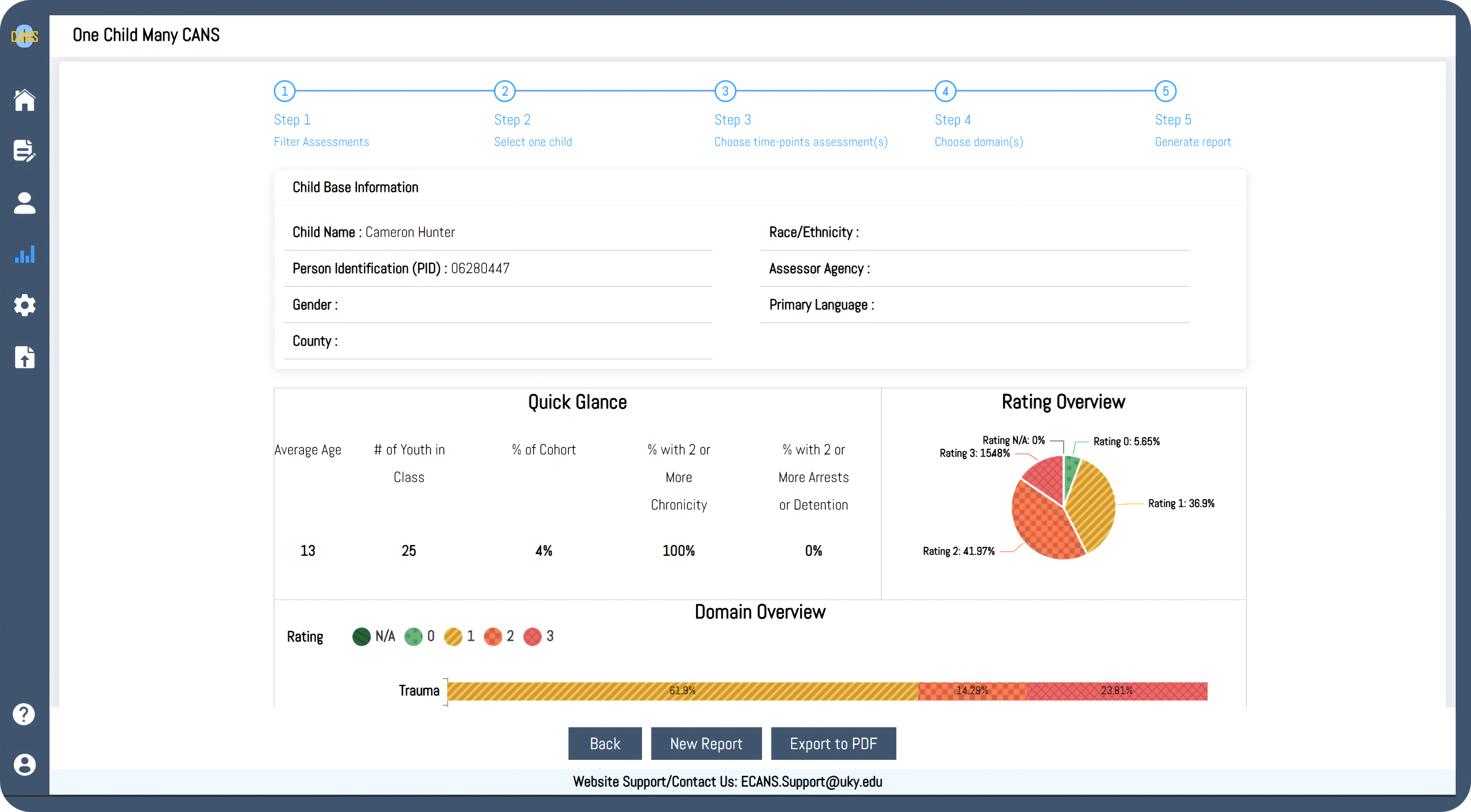Click the Rating 2: 41.97% label
This screenshot has width=1471, height=812.
point(958,551)
